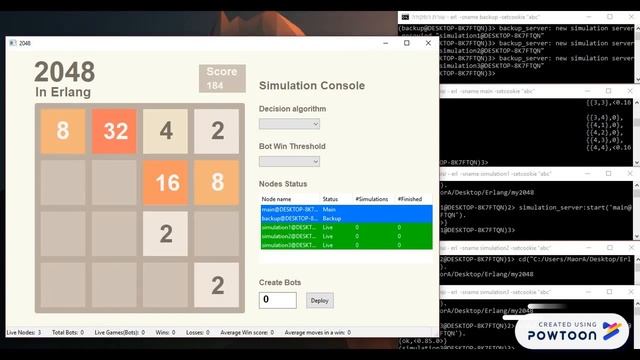Click the #Simulations column header
Screen dimensions: 640x360
(x=372, y=199)
